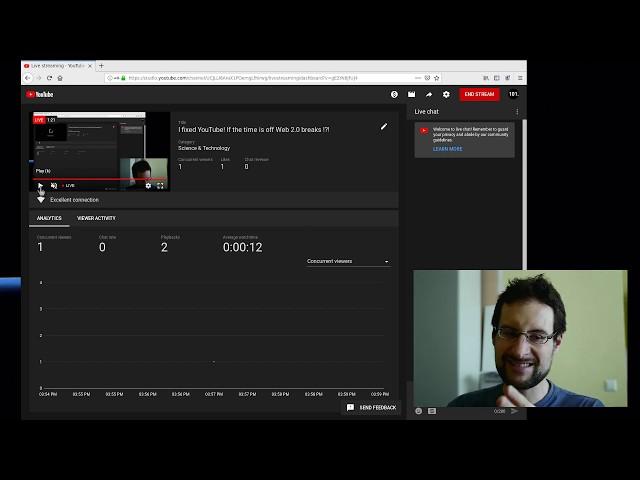Click the 0:00:12 average watch time
Screen dimensions: 640x480
pyautogui.click(x=242, y=247)
